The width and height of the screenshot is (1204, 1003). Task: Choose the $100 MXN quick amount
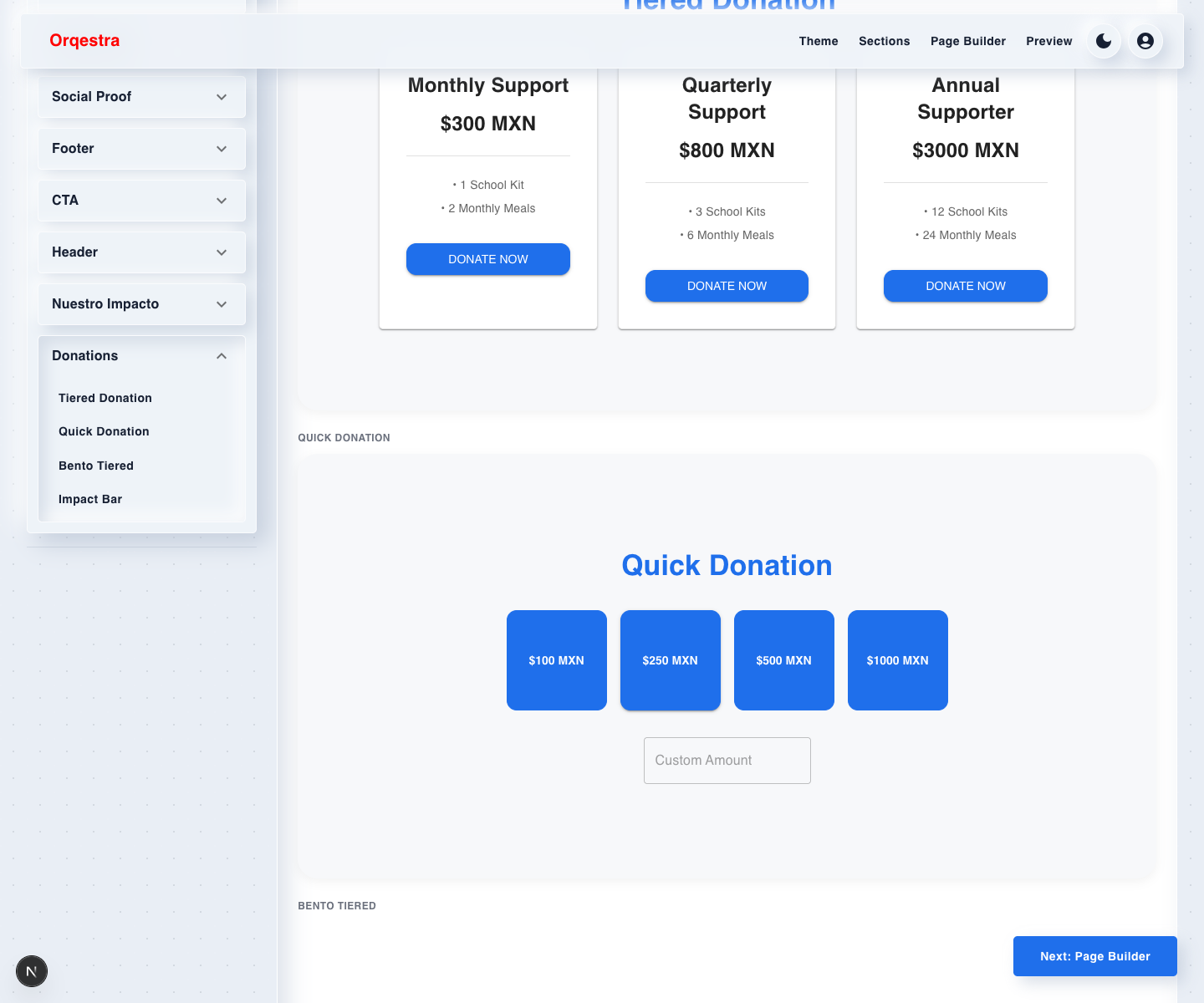[557, 660]
